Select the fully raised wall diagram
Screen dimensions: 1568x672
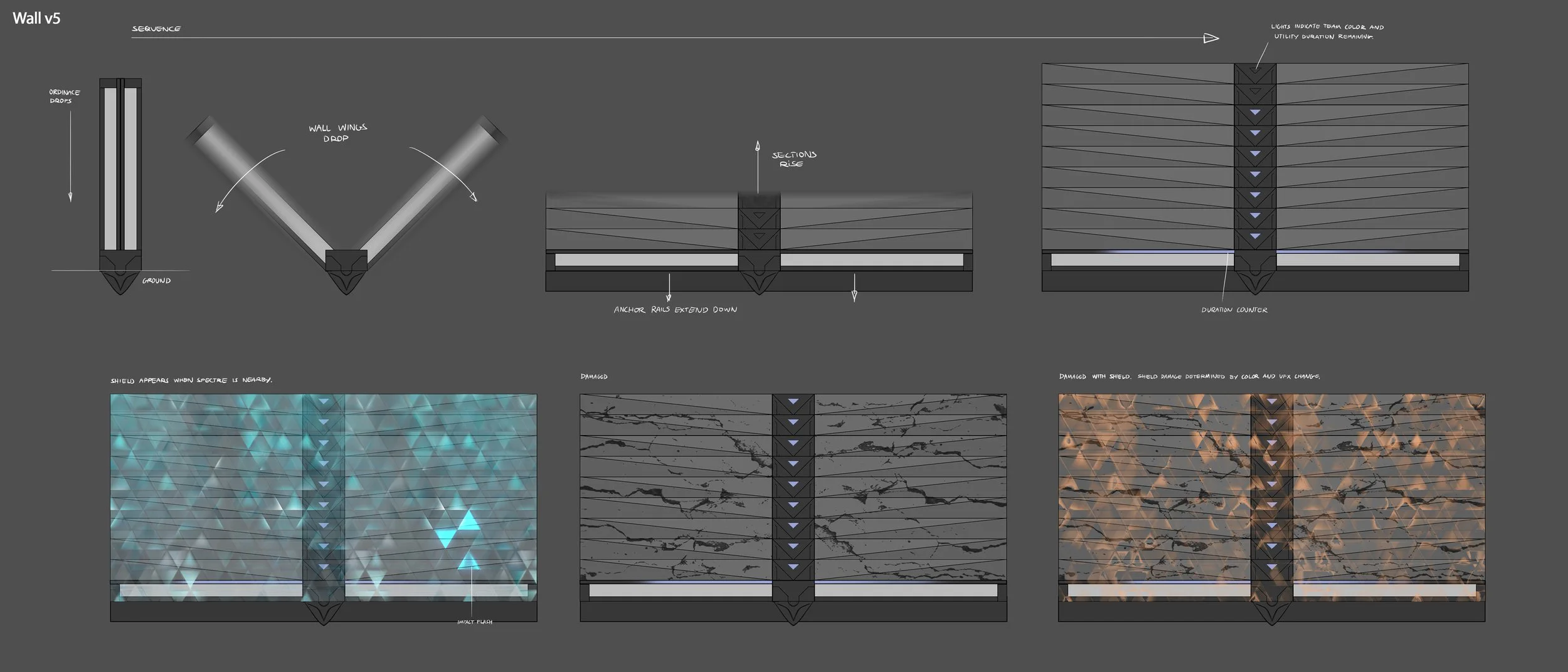point(1255,177)
